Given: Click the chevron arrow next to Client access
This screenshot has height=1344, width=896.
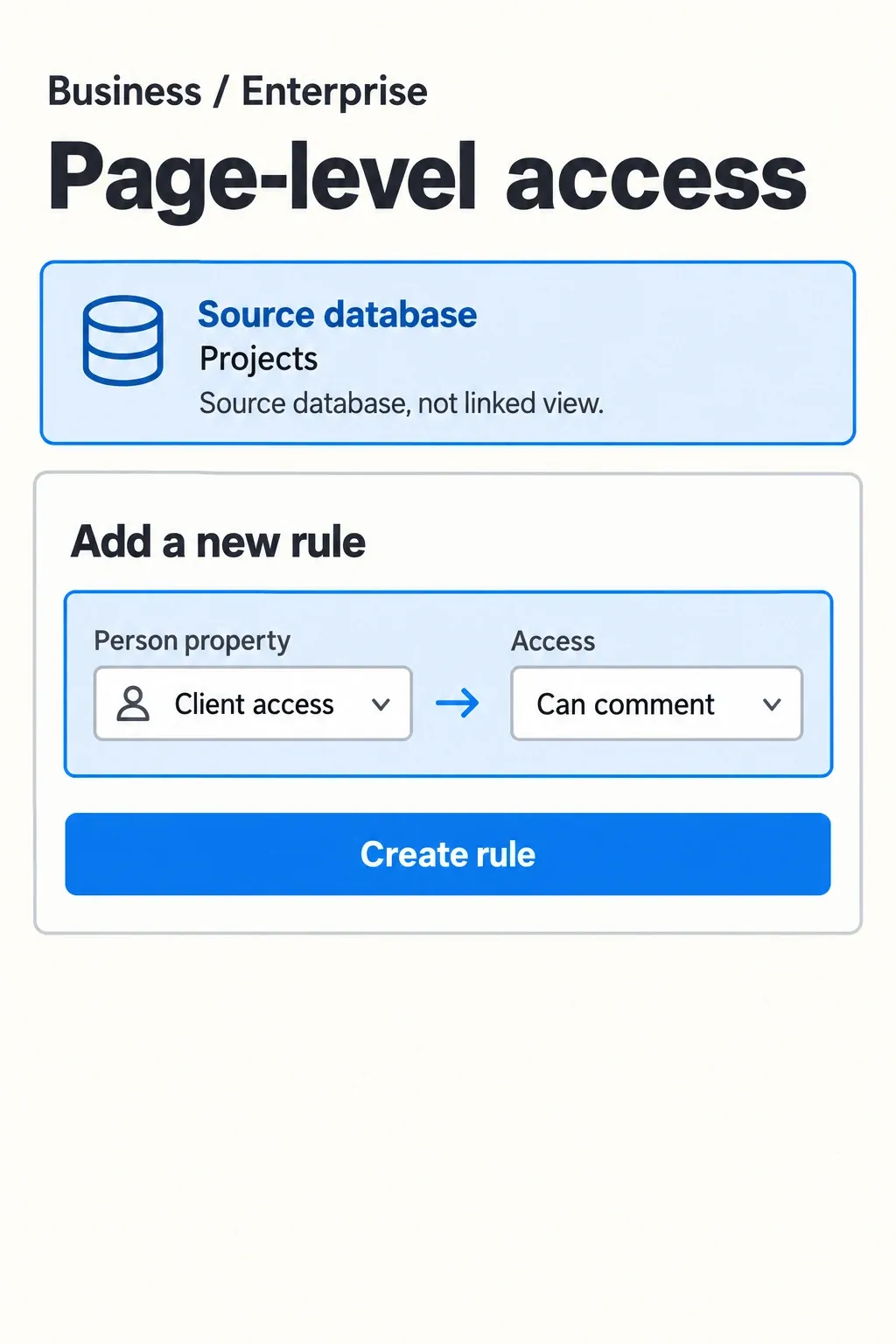Looking at the screenshot, I should 381,704.
